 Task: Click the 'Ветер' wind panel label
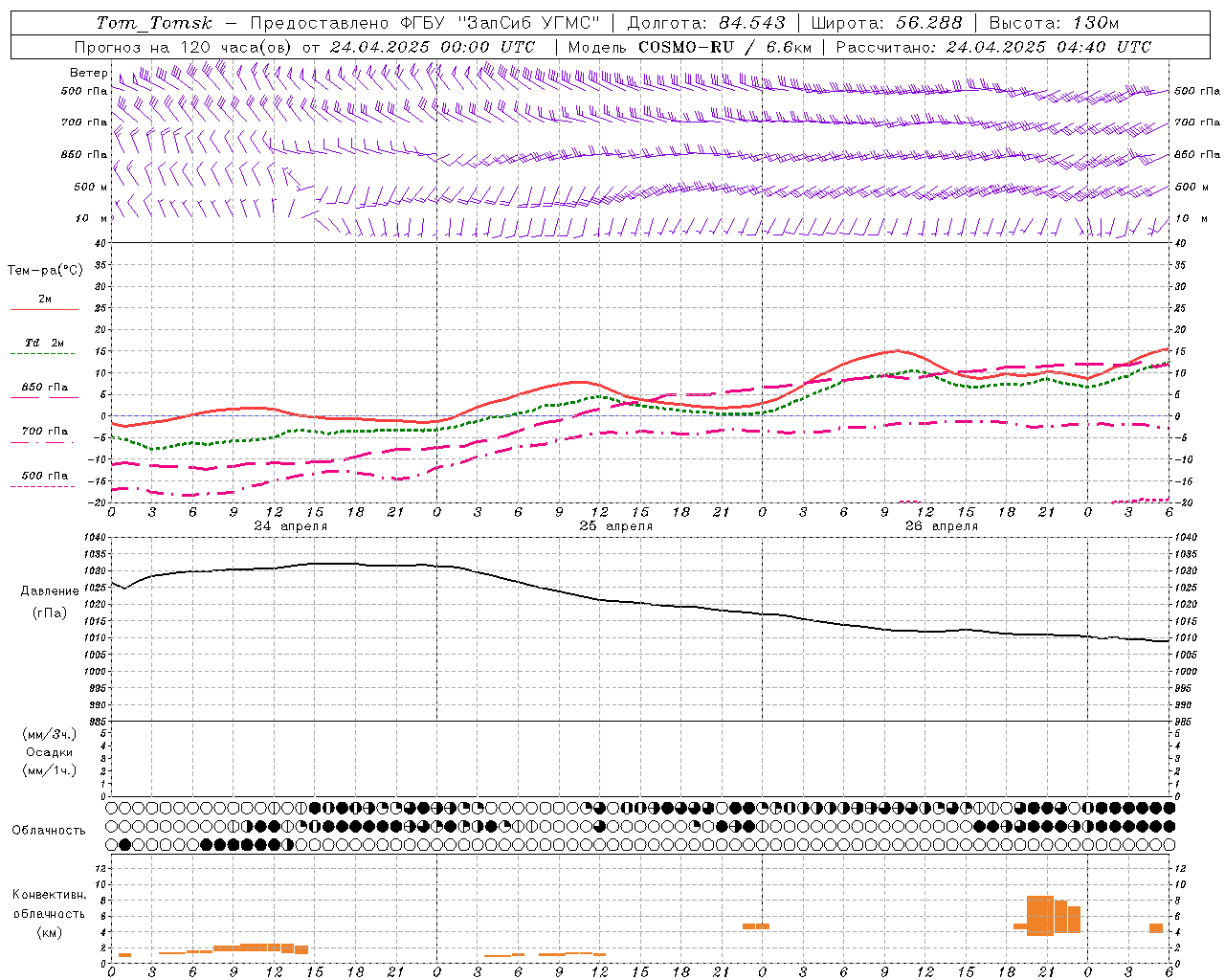point(89,73)
